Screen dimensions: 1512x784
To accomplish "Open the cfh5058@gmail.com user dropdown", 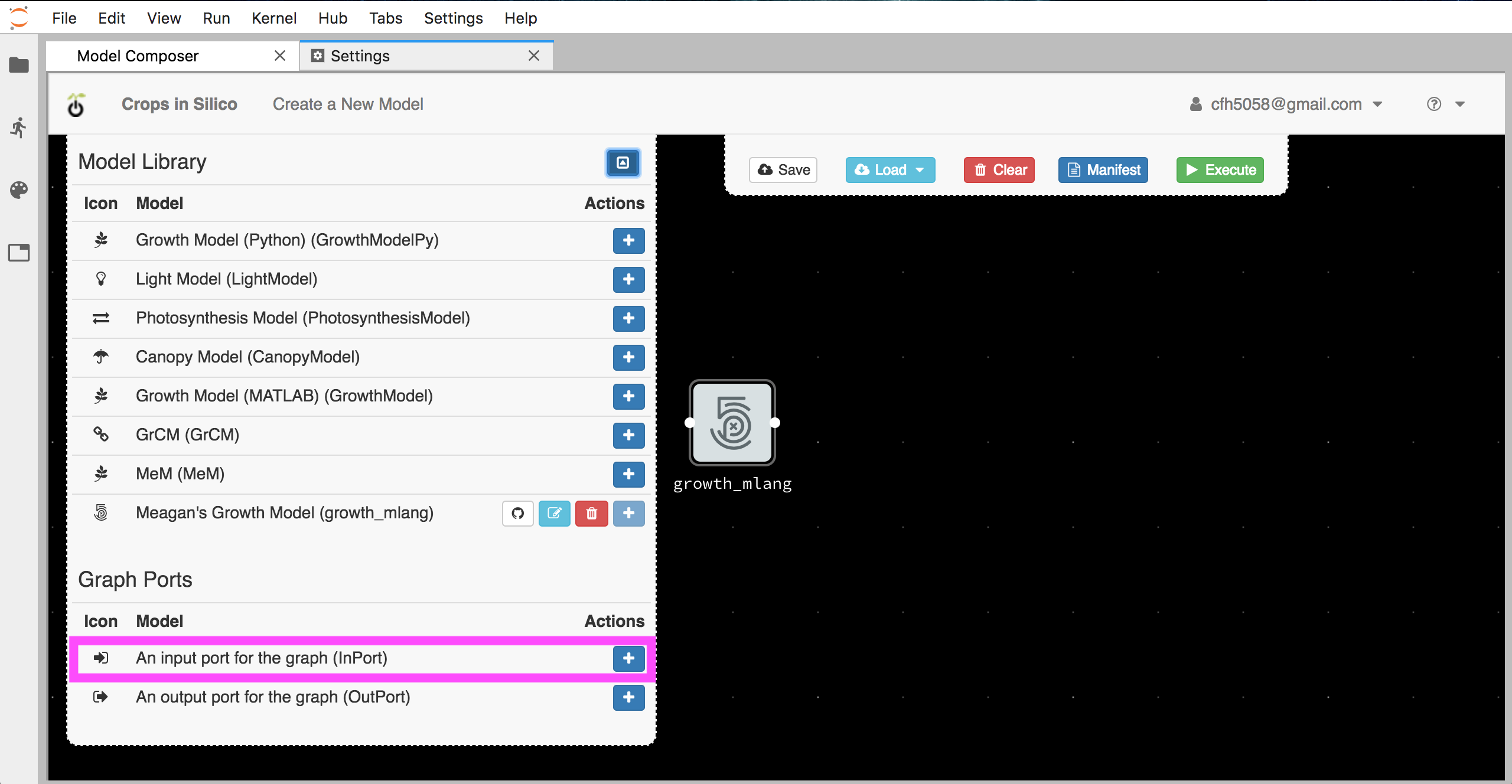I will click(x=1286, y=104).
